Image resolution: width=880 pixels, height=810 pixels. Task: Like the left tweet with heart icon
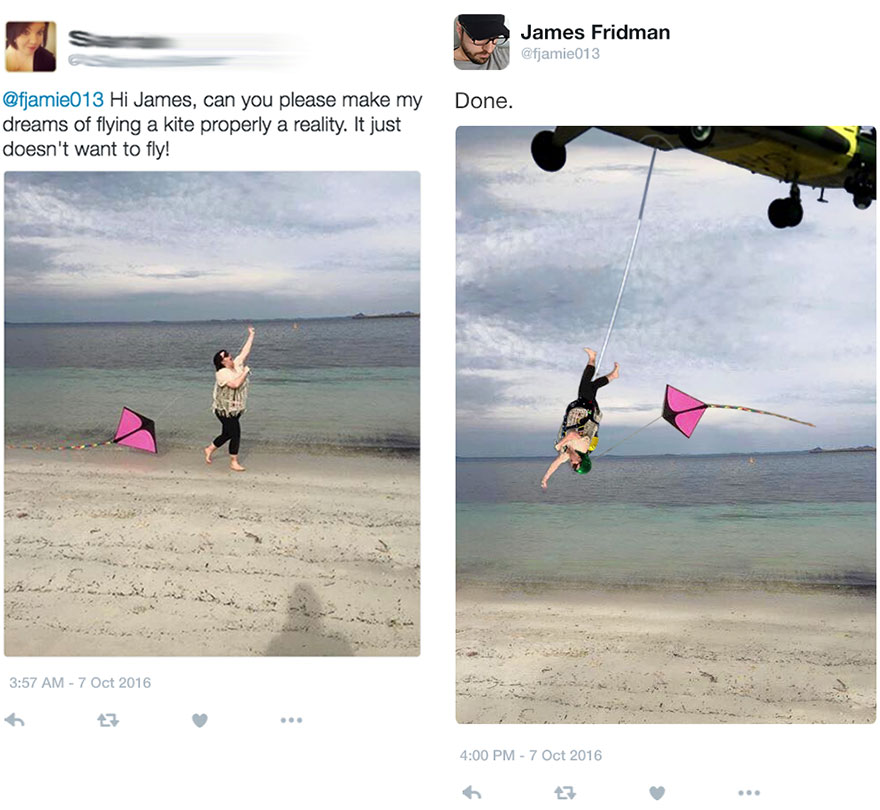200,720
